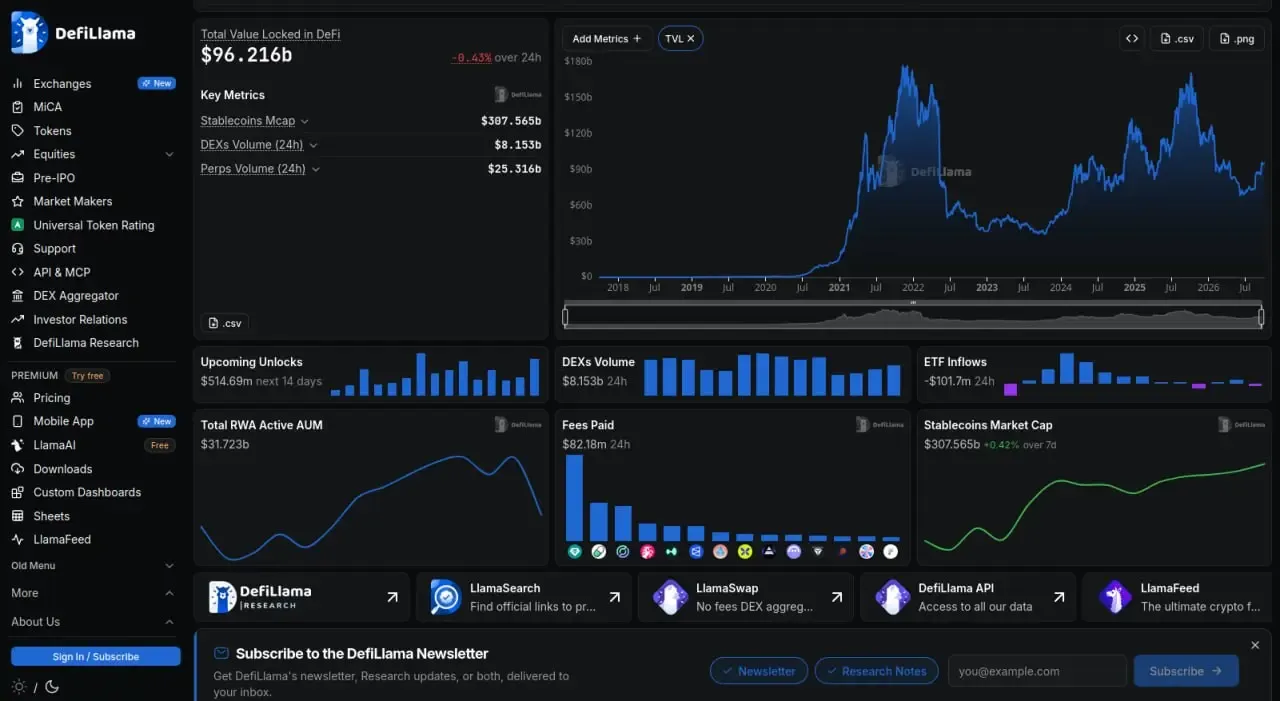Viewport: 1280px width, 701px height.
Task: Click the Support headset icon
Action: [17, 248]
